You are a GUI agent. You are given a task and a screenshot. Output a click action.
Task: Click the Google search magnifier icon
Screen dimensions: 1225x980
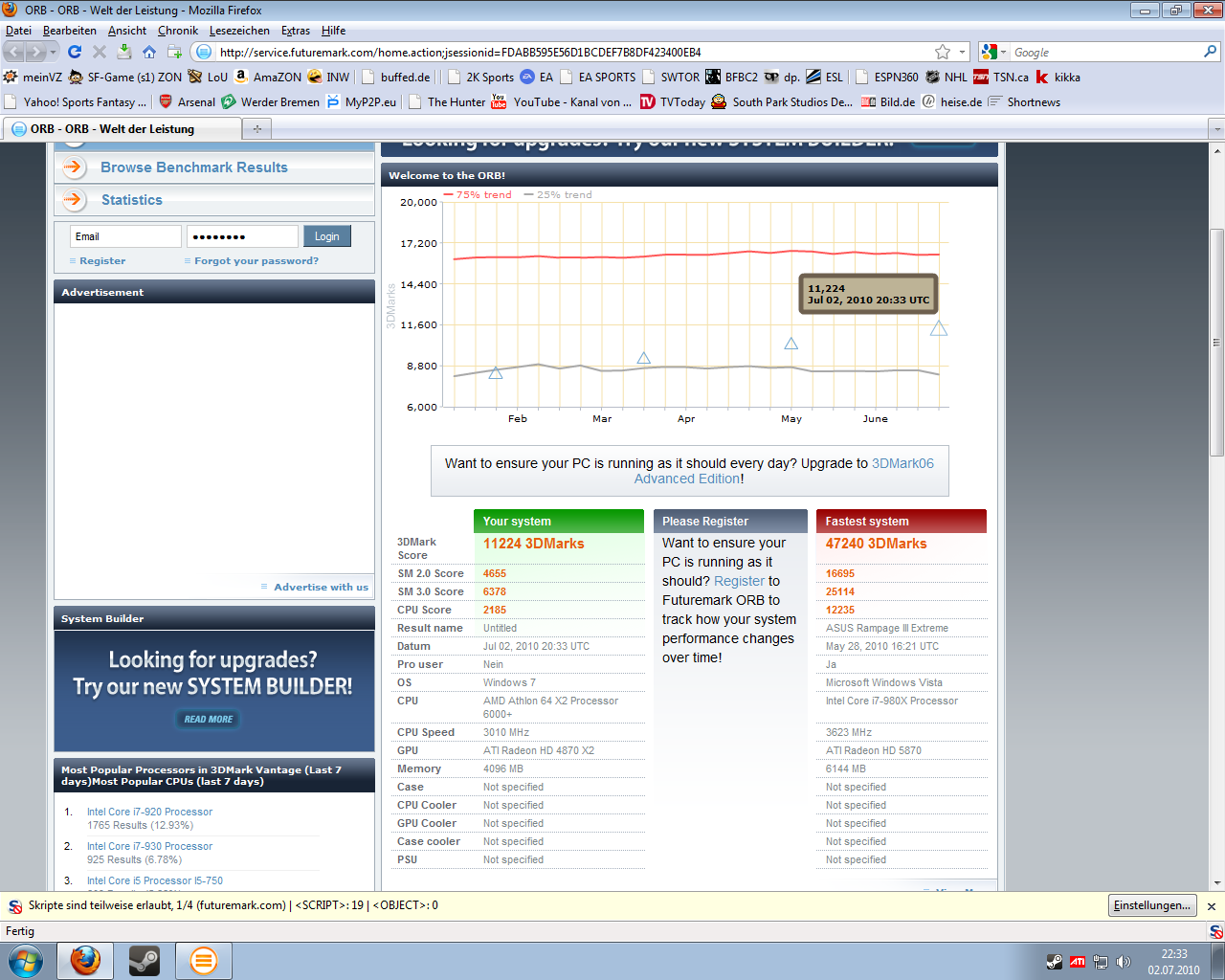click(x=1211, y=52)
